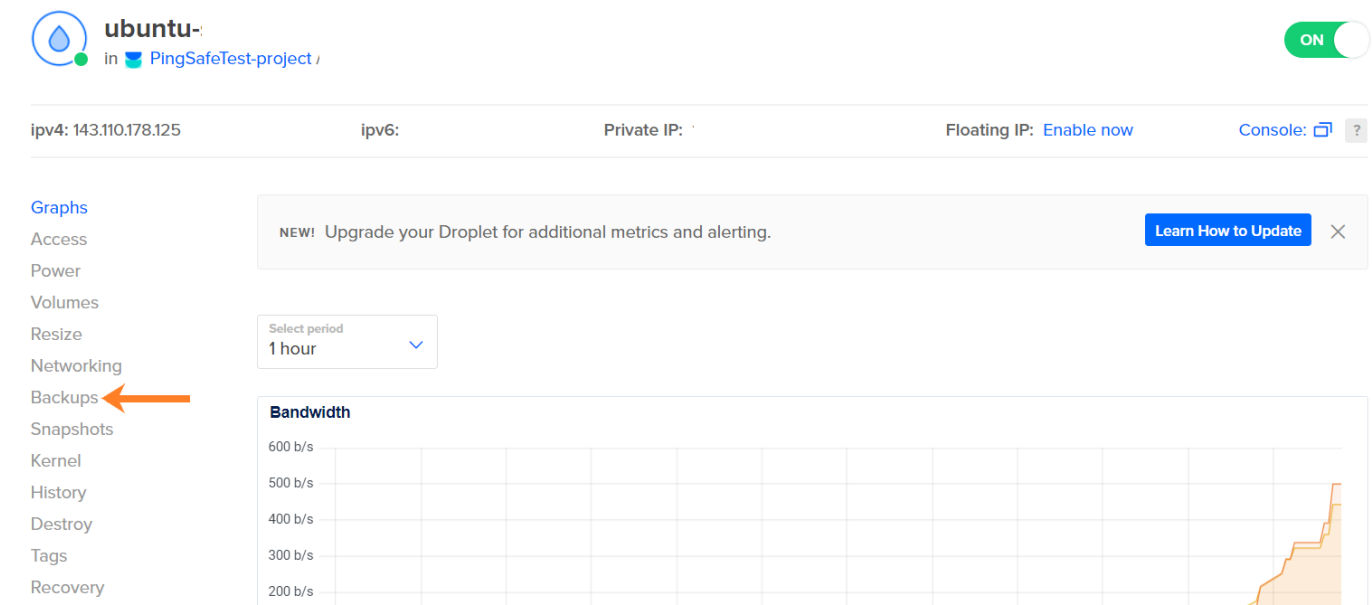The image size is (1372, 605).
Task: Dismiss the upgrade banner with X
Action: [x=1338, y=232]
